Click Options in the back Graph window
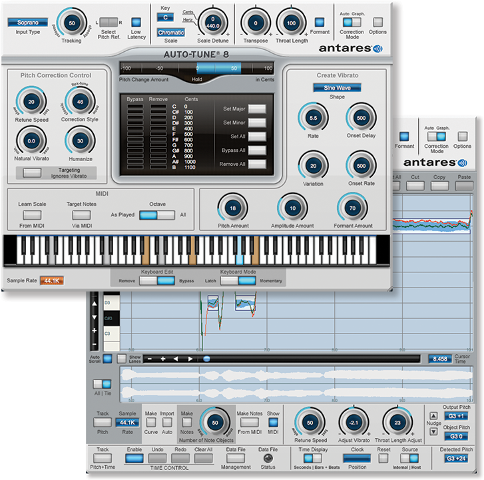This screenshot has width=484, height=480. (462, 136)
